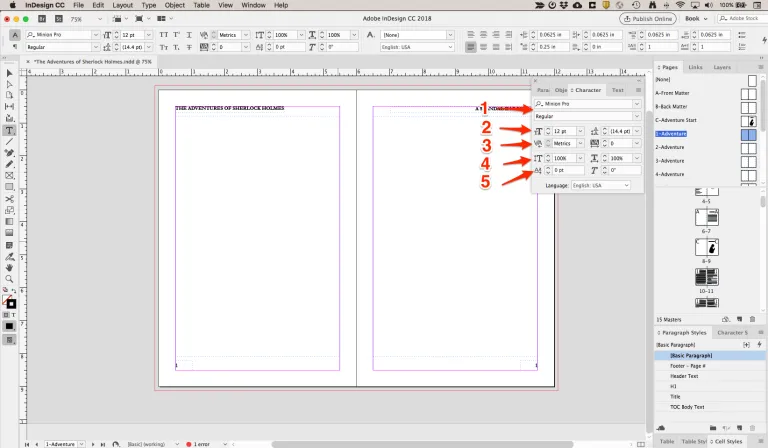Click Small Caps icon in control bar
Screen dimensions: 768x448
164,47
